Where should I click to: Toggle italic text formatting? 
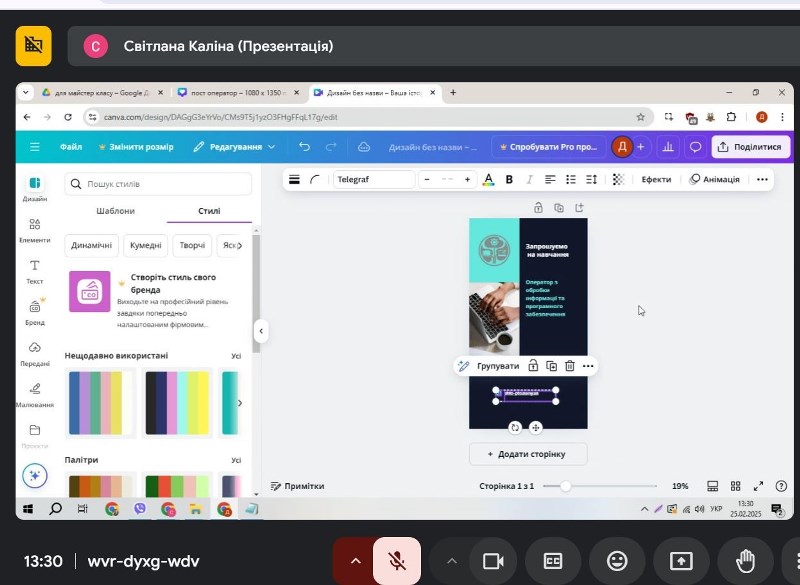click(x=529, y=180)
